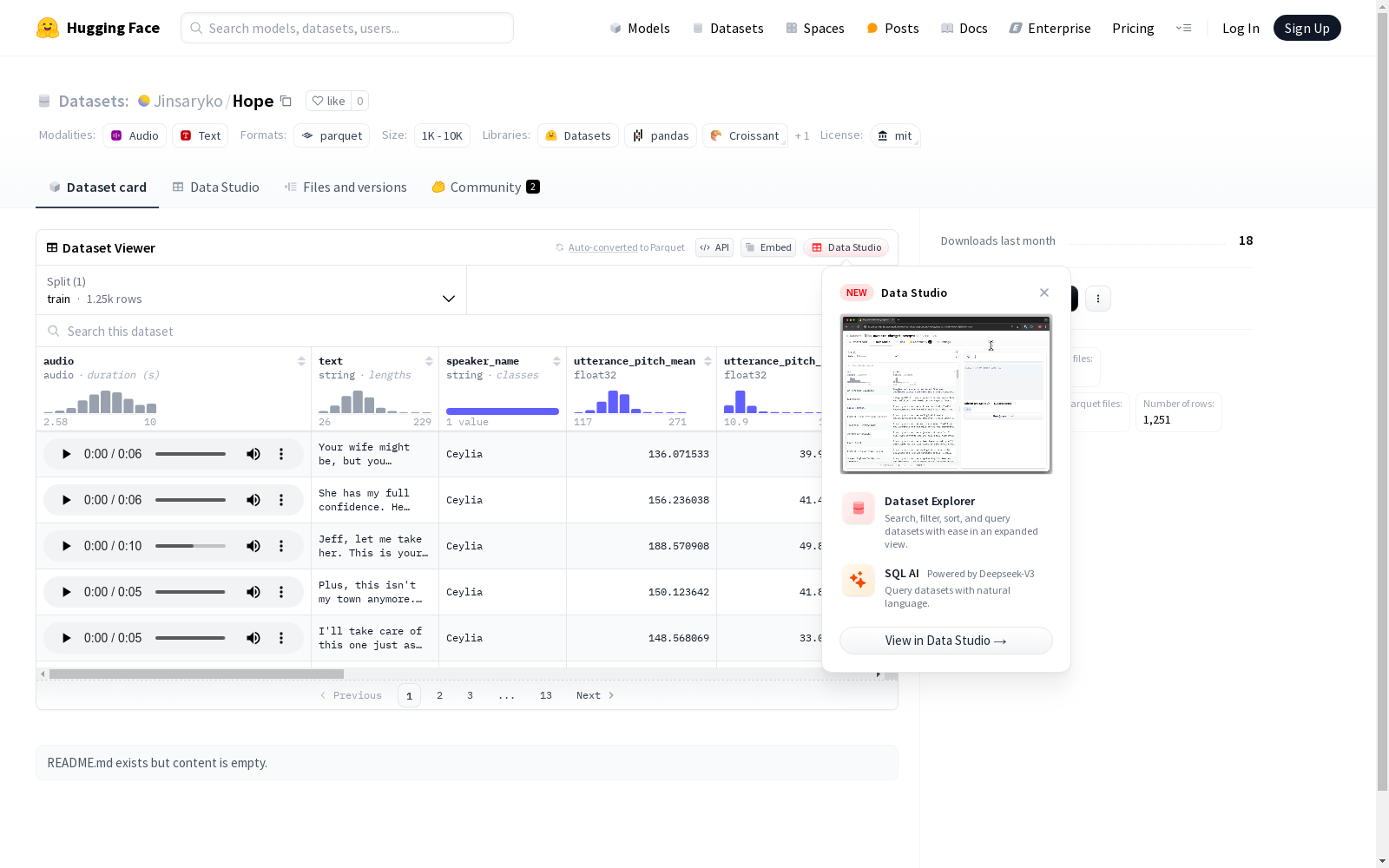Go to Spaces
1389x868 pixels.
tap(814, 28)
